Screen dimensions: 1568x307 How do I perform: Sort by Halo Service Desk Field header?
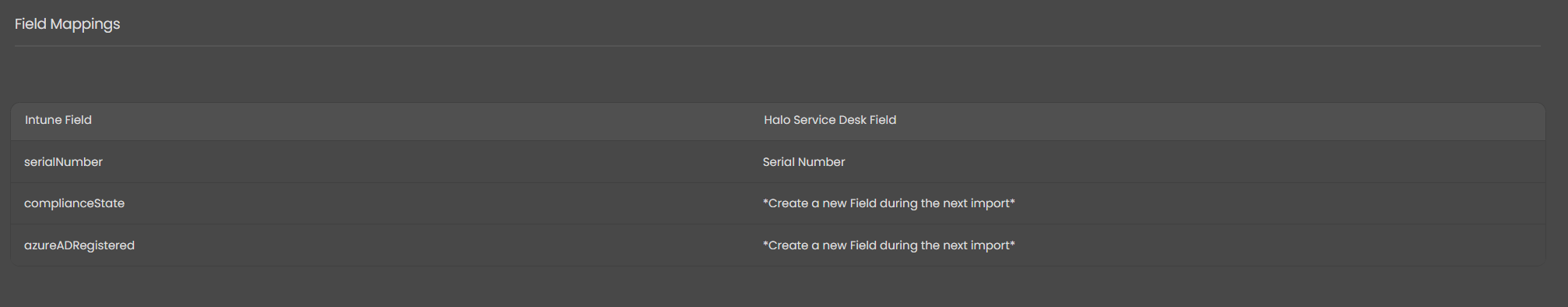830,120
